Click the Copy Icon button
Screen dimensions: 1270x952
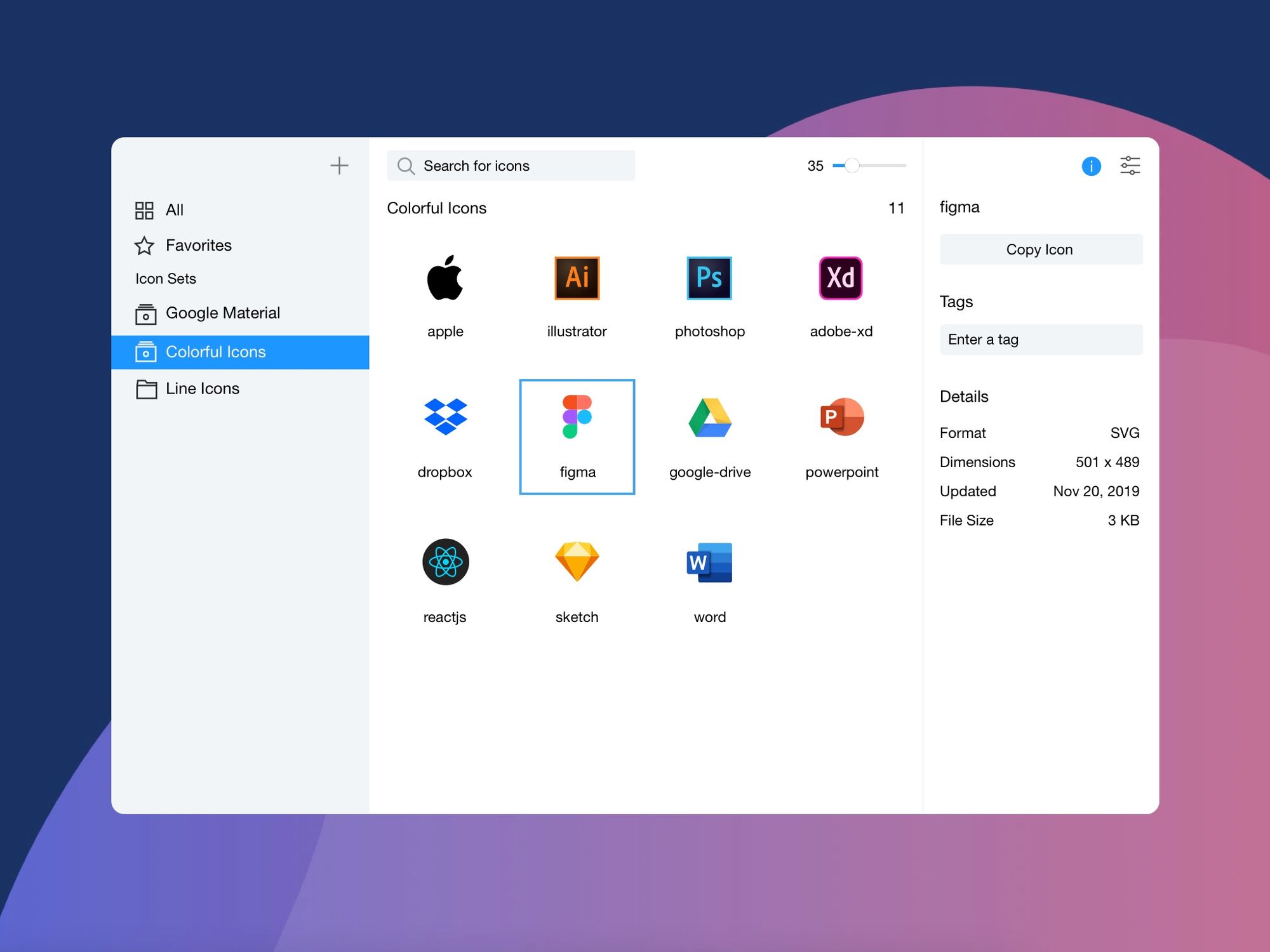coord(1040,249)
